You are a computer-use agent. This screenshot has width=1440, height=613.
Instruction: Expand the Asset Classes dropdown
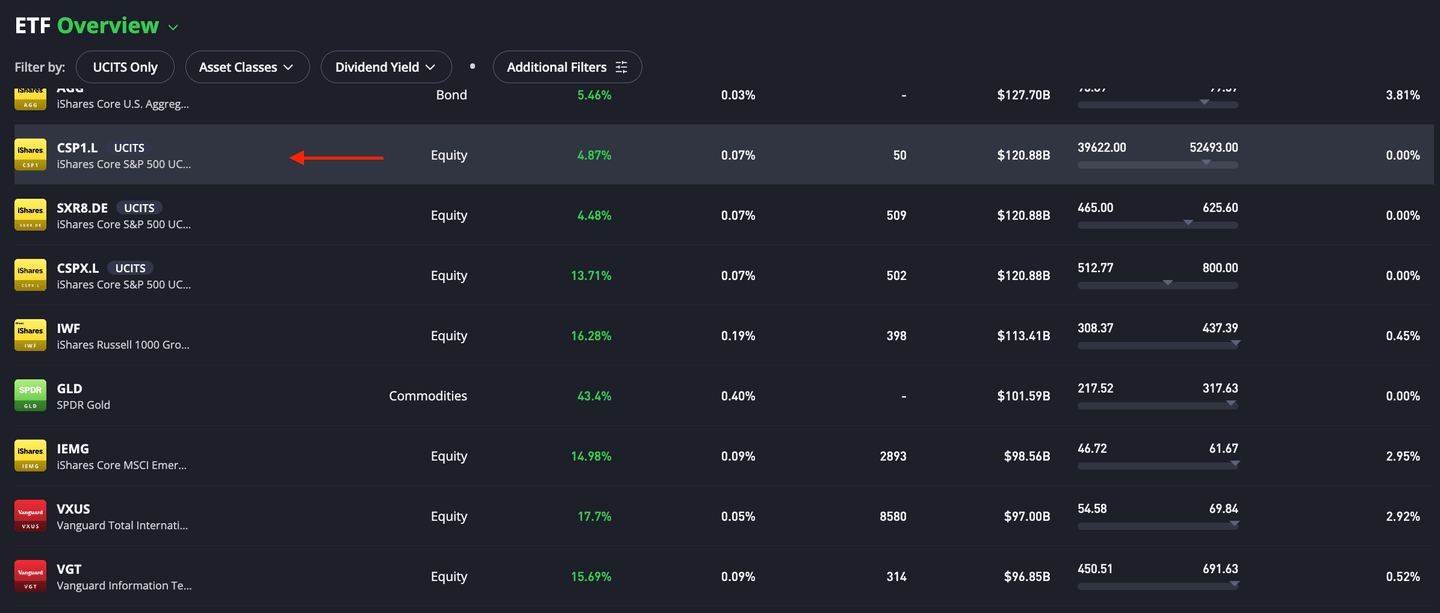247,67
